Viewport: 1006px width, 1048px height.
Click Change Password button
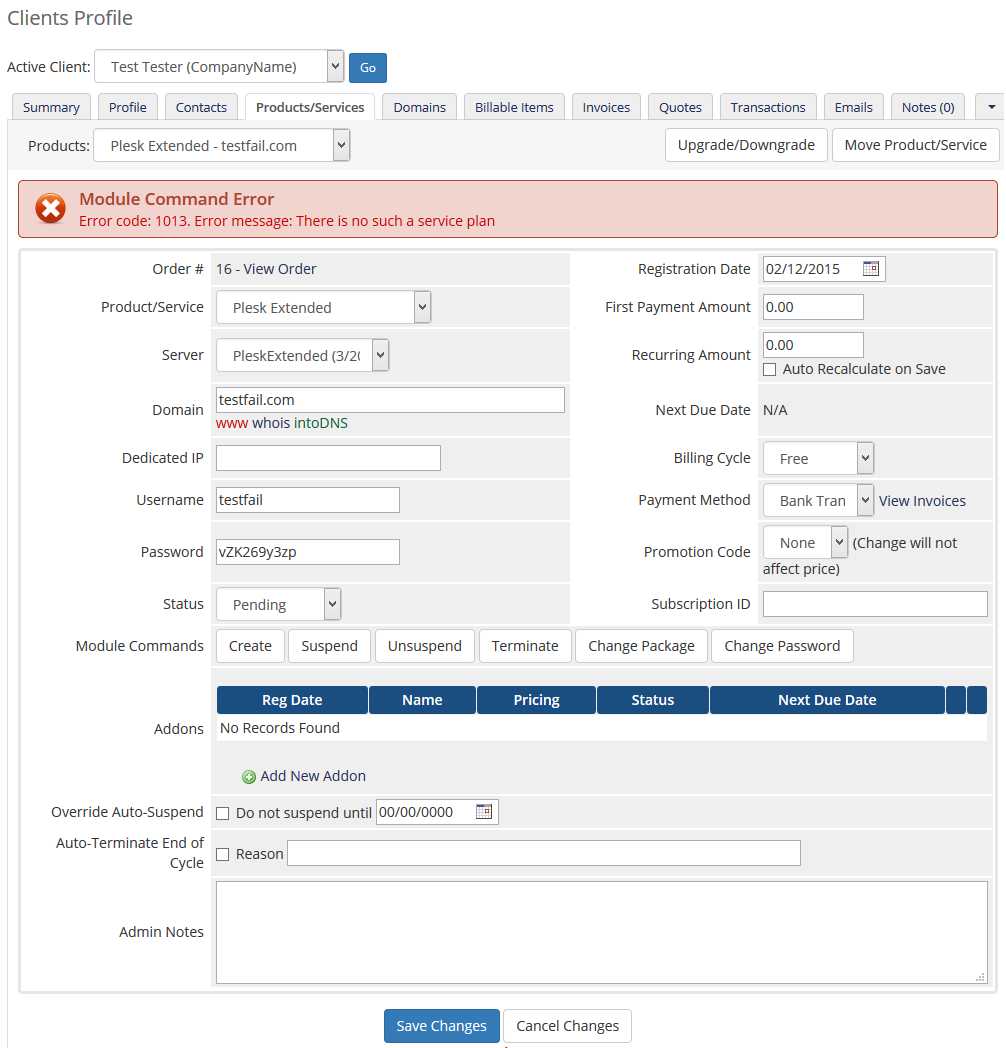tap(782, 646)
